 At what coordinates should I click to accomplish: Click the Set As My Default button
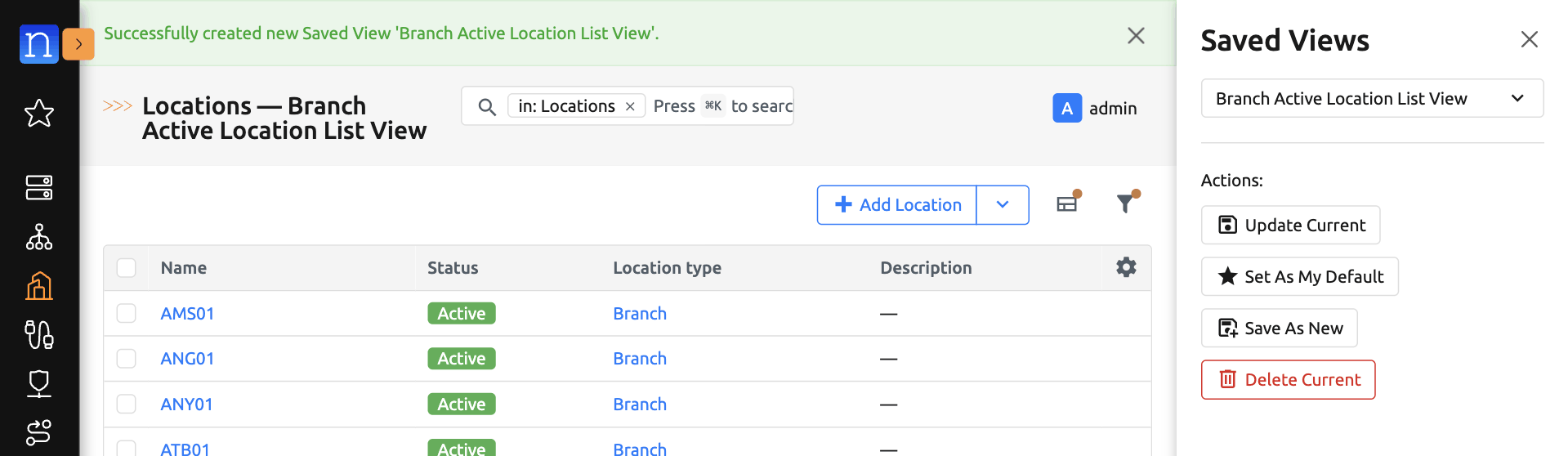1299,277
